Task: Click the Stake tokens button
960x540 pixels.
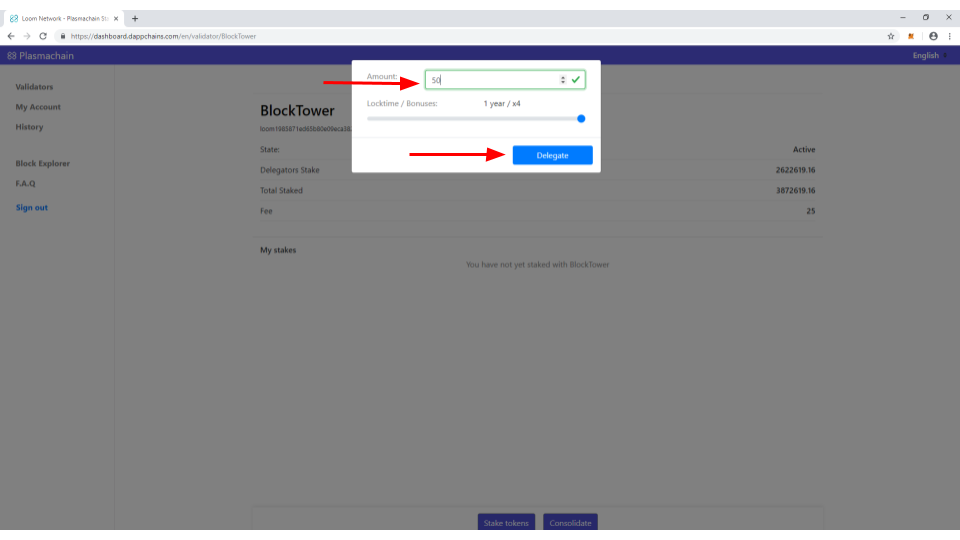Action: (506, 522)
